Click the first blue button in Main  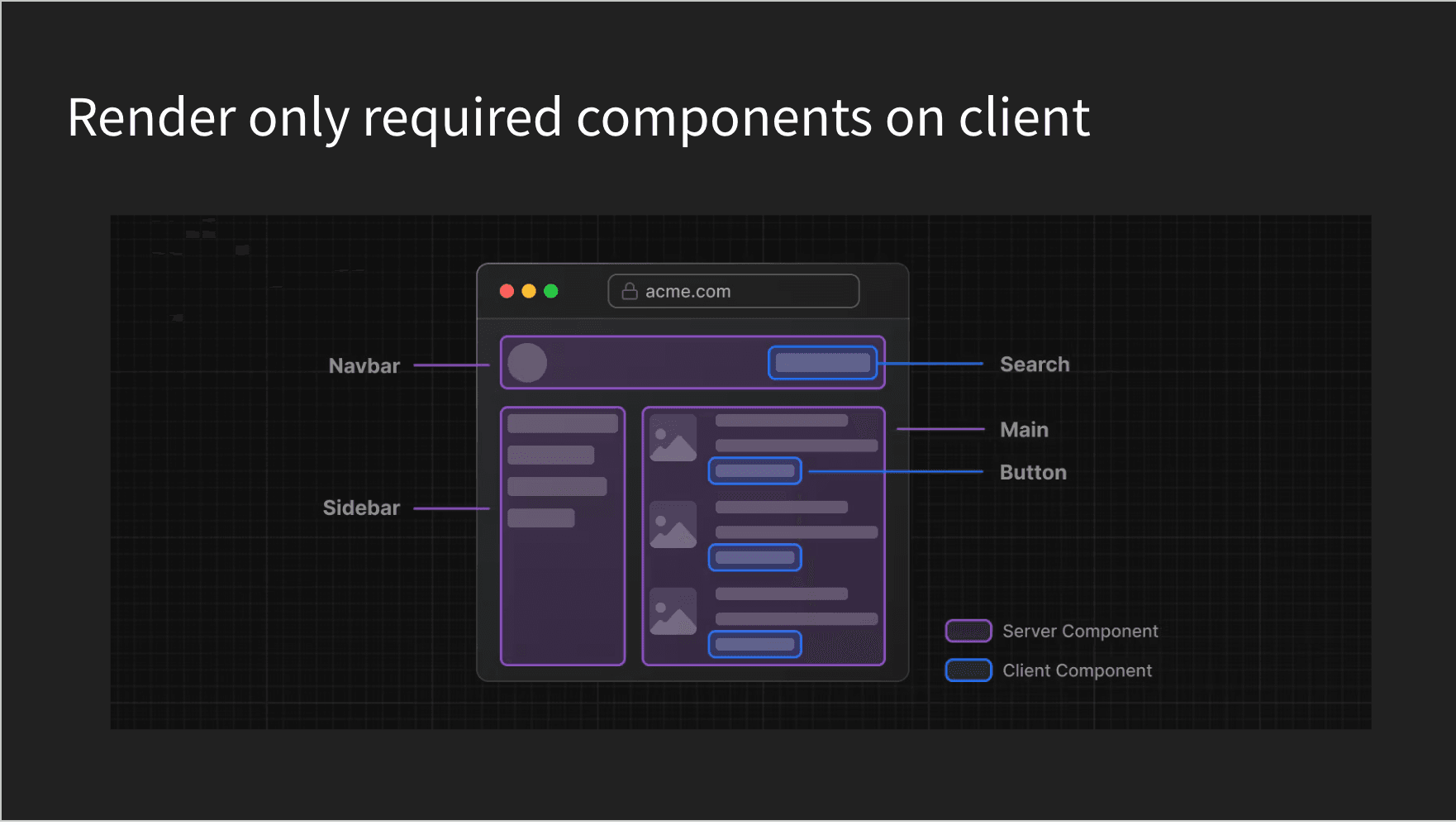(x=755, y=471)
